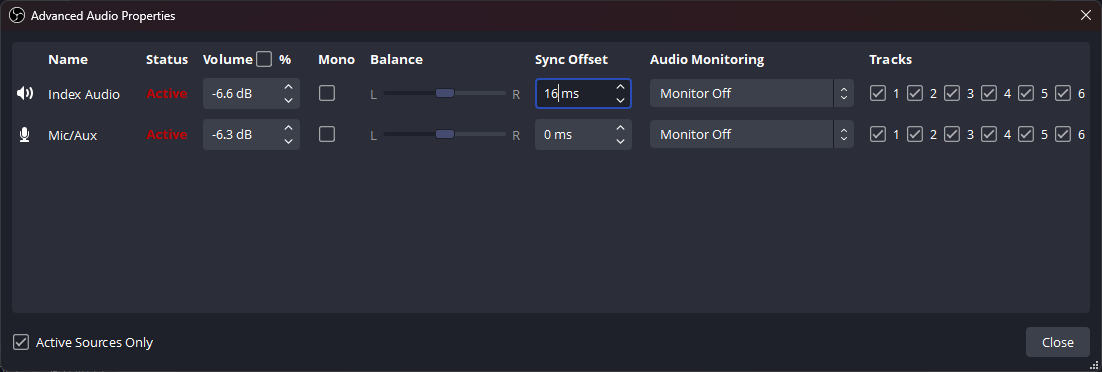The image size is (1102, 372).
Task: Increase Index Audio volume with up arrow
Action: [x=288, y=87]
